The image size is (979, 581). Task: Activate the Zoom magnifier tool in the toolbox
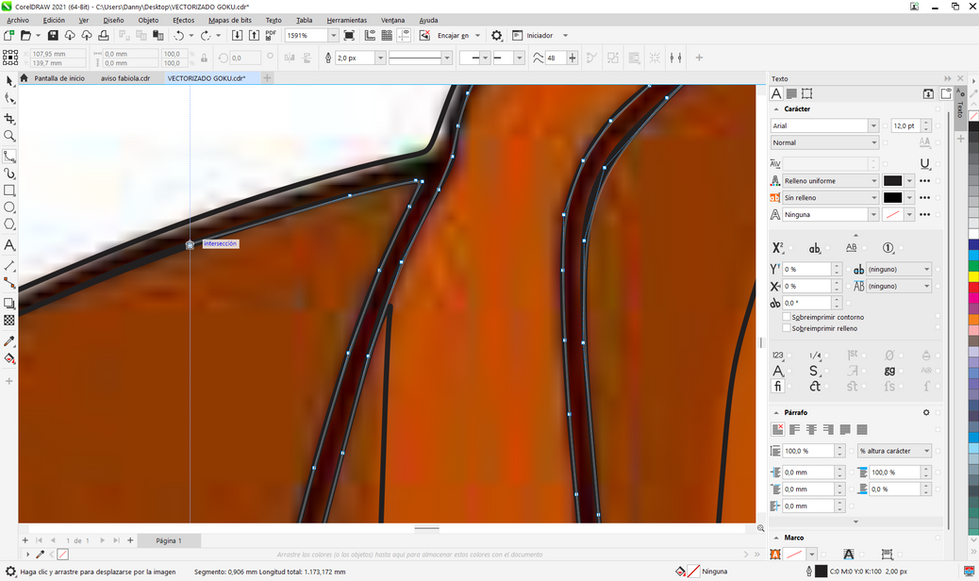click(9, 136)
